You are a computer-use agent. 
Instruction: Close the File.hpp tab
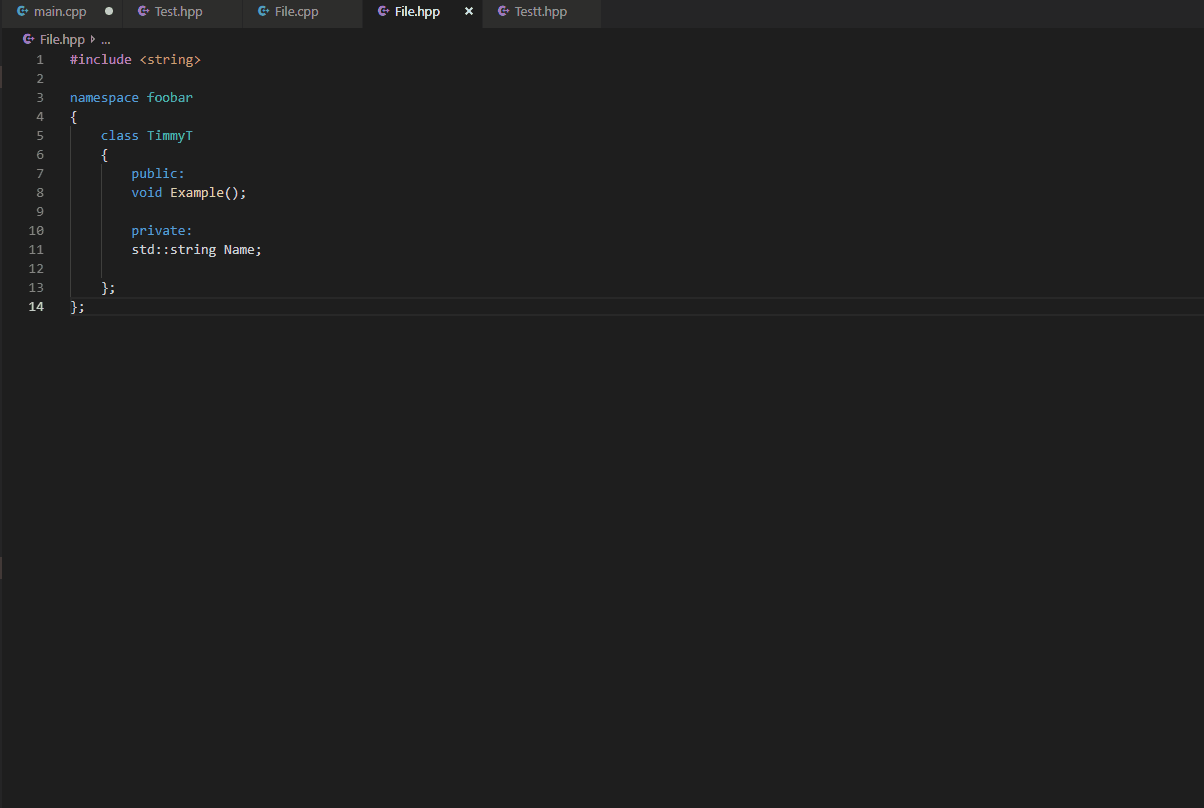pos(468,11)
